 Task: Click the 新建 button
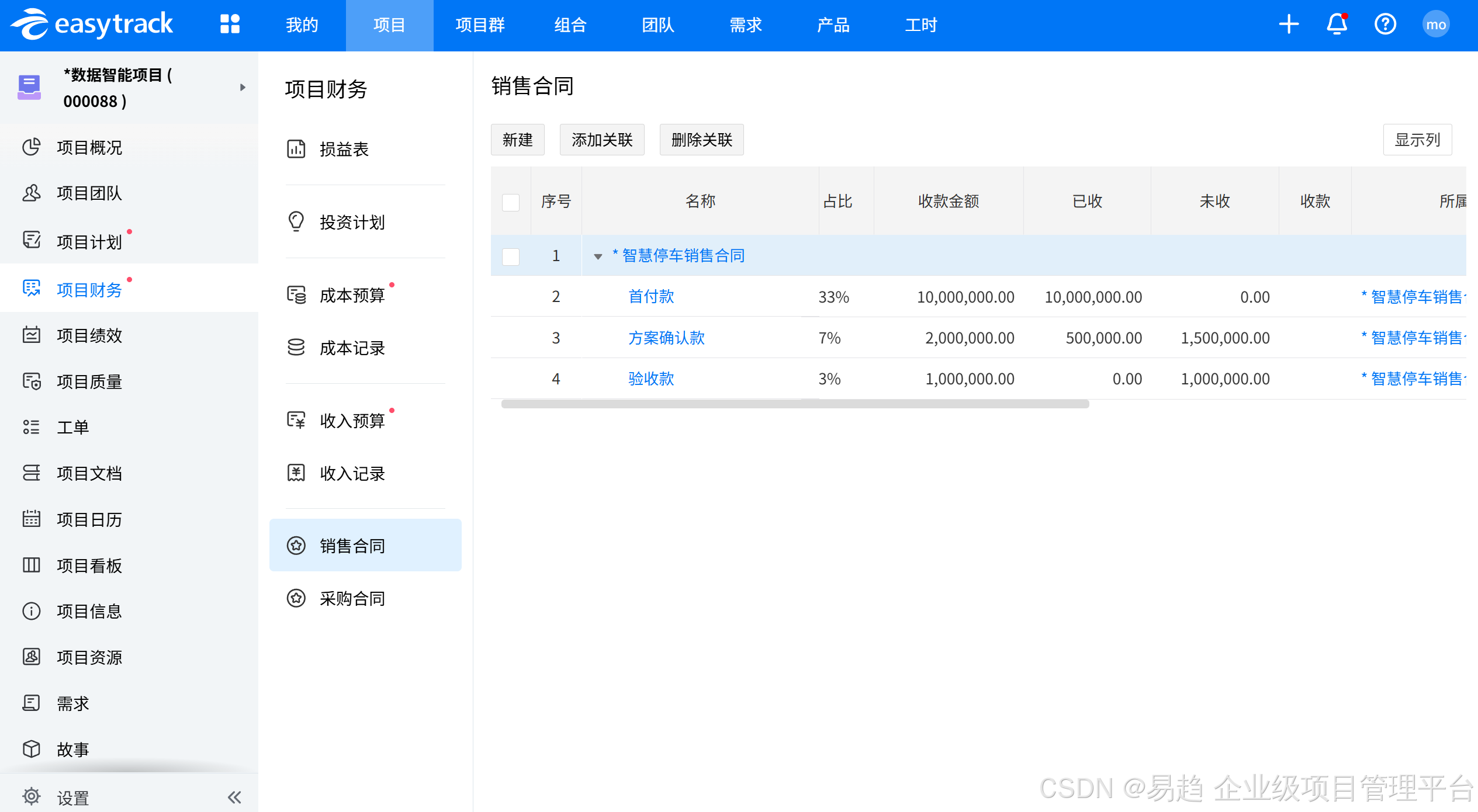click(x=517, y=140)
